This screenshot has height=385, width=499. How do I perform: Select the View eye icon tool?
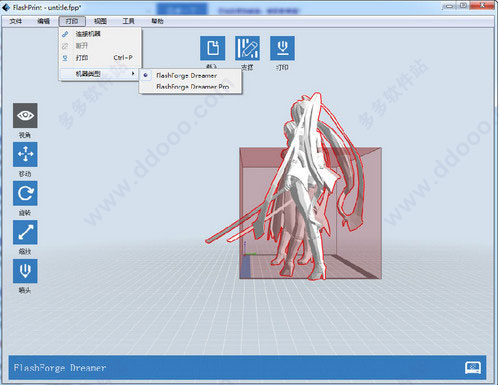25,115
